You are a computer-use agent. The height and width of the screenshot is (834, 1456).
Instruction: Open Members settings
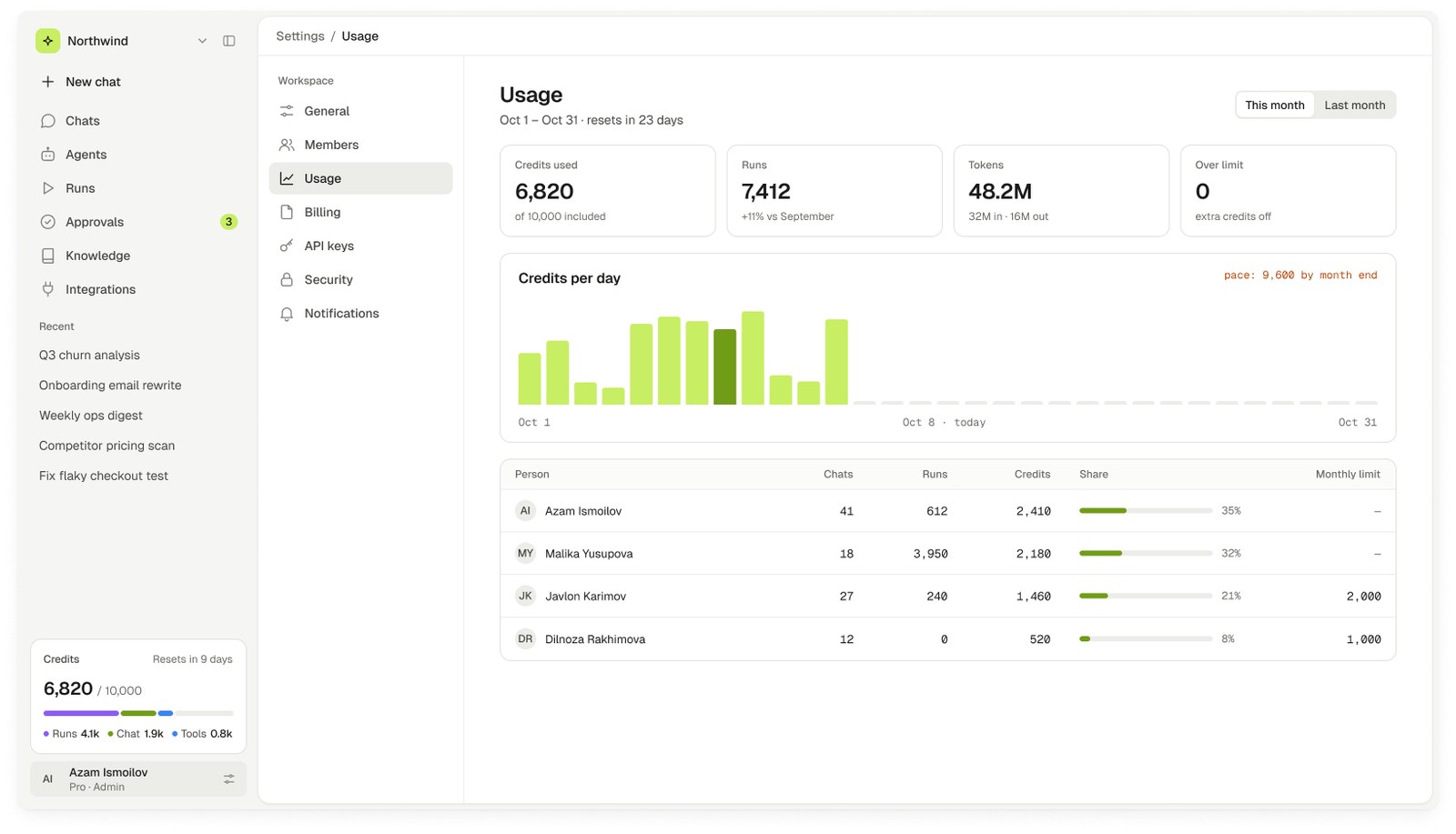coord(360,145)
